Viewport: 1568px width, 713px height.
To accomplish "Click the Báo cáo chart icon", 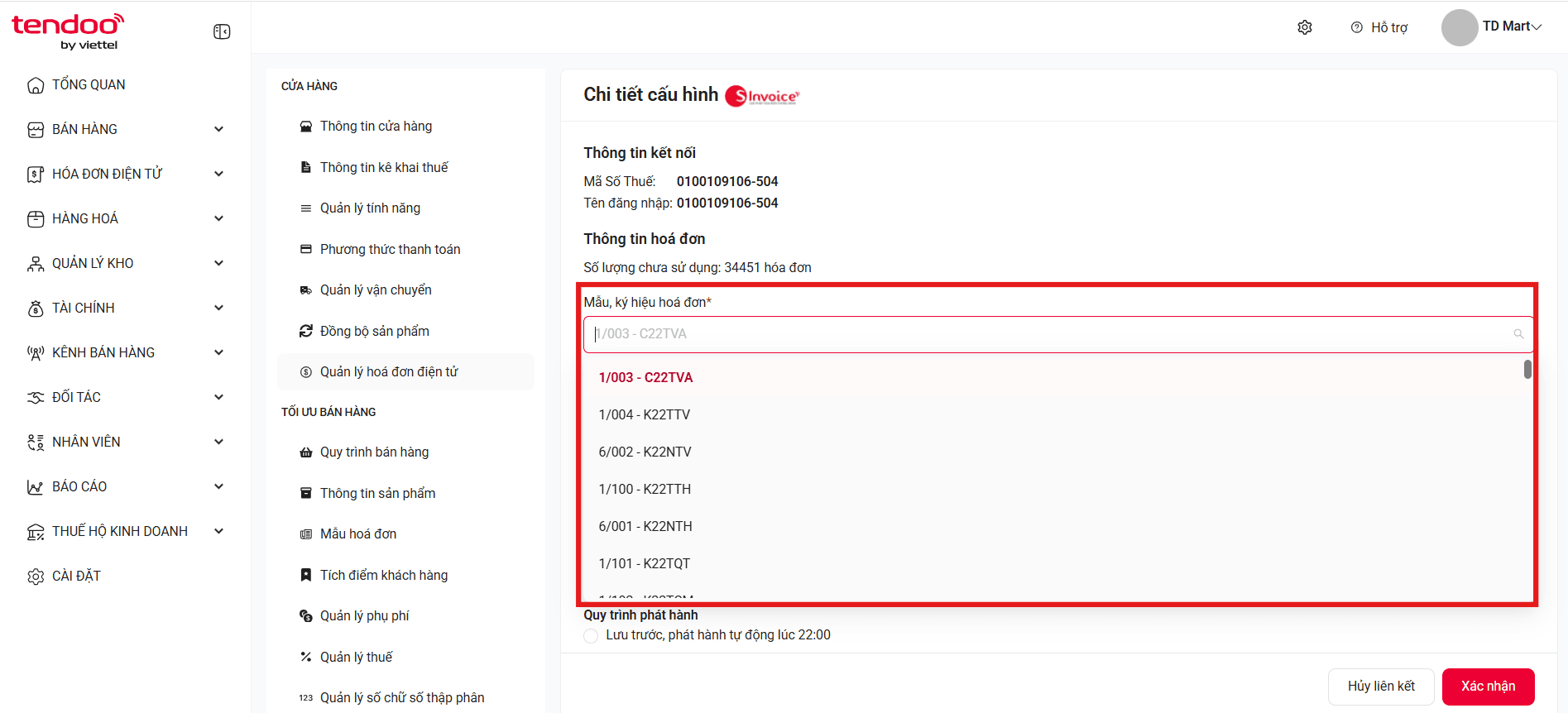I will (x=36, y=487).
